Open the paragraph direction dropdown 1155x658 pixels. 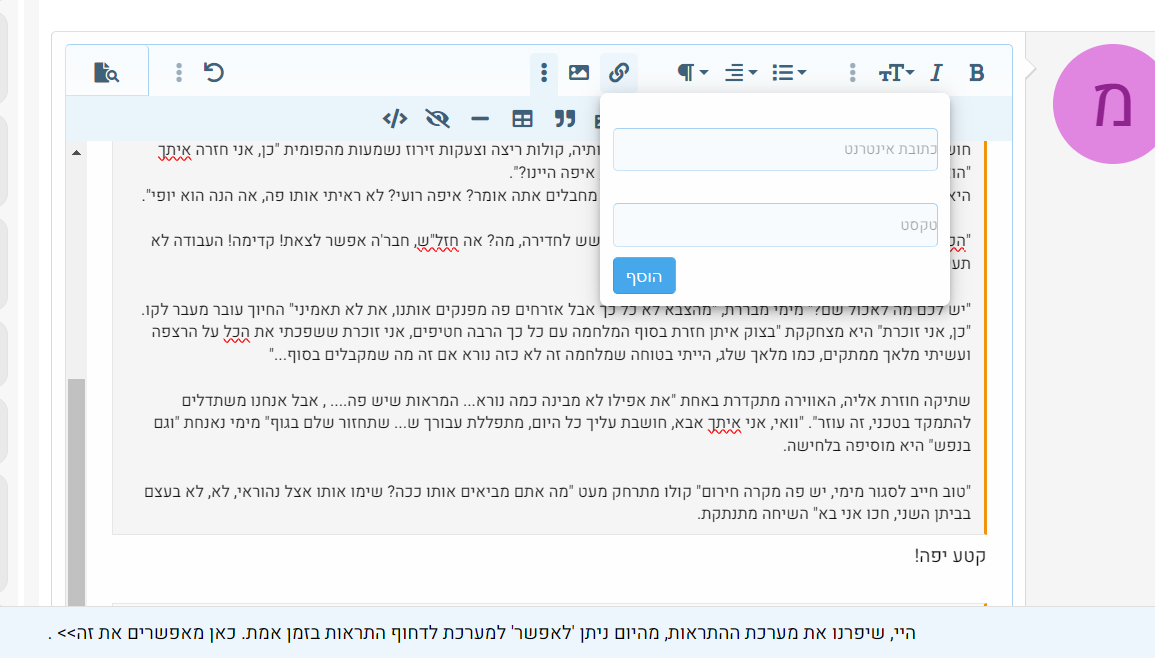[692, 73]
